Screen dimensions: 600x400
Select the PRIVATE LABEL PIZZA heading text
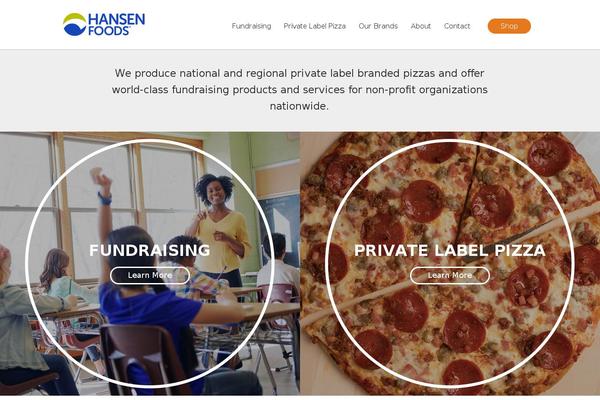[450, 250]
